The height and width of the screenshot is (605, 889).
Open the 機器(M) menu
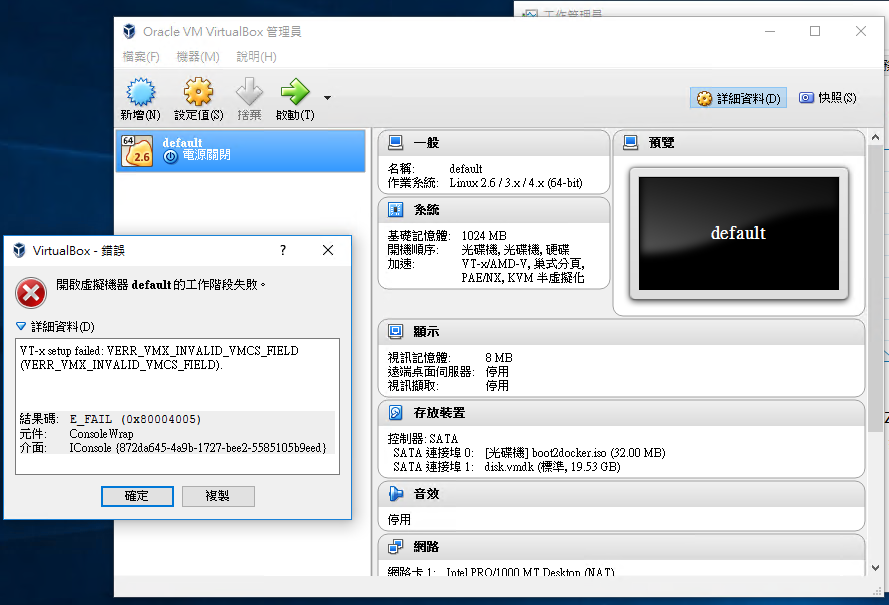pos(197,57)
